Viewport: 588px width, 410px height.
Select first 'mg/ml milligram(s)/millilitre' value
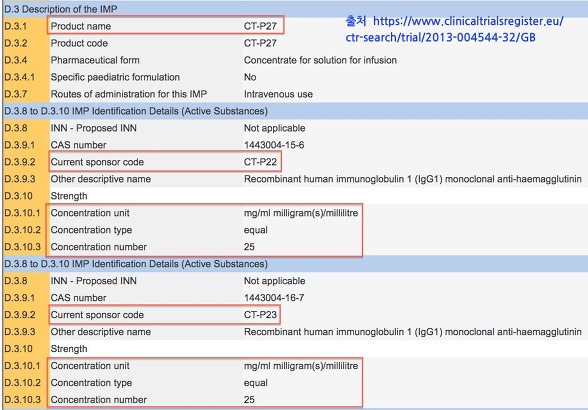pyautogui.click(x=301, y=213)
